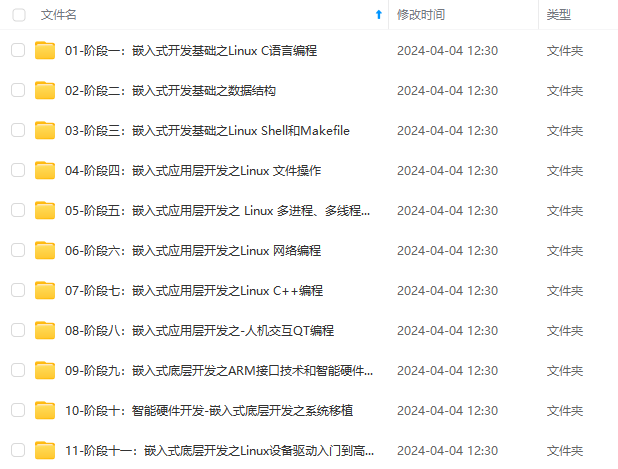This screenshot has height=469, width=618.
Task: Click 文件夹 type in 05-阶段五 row
Action: click(x=565, y=211)
